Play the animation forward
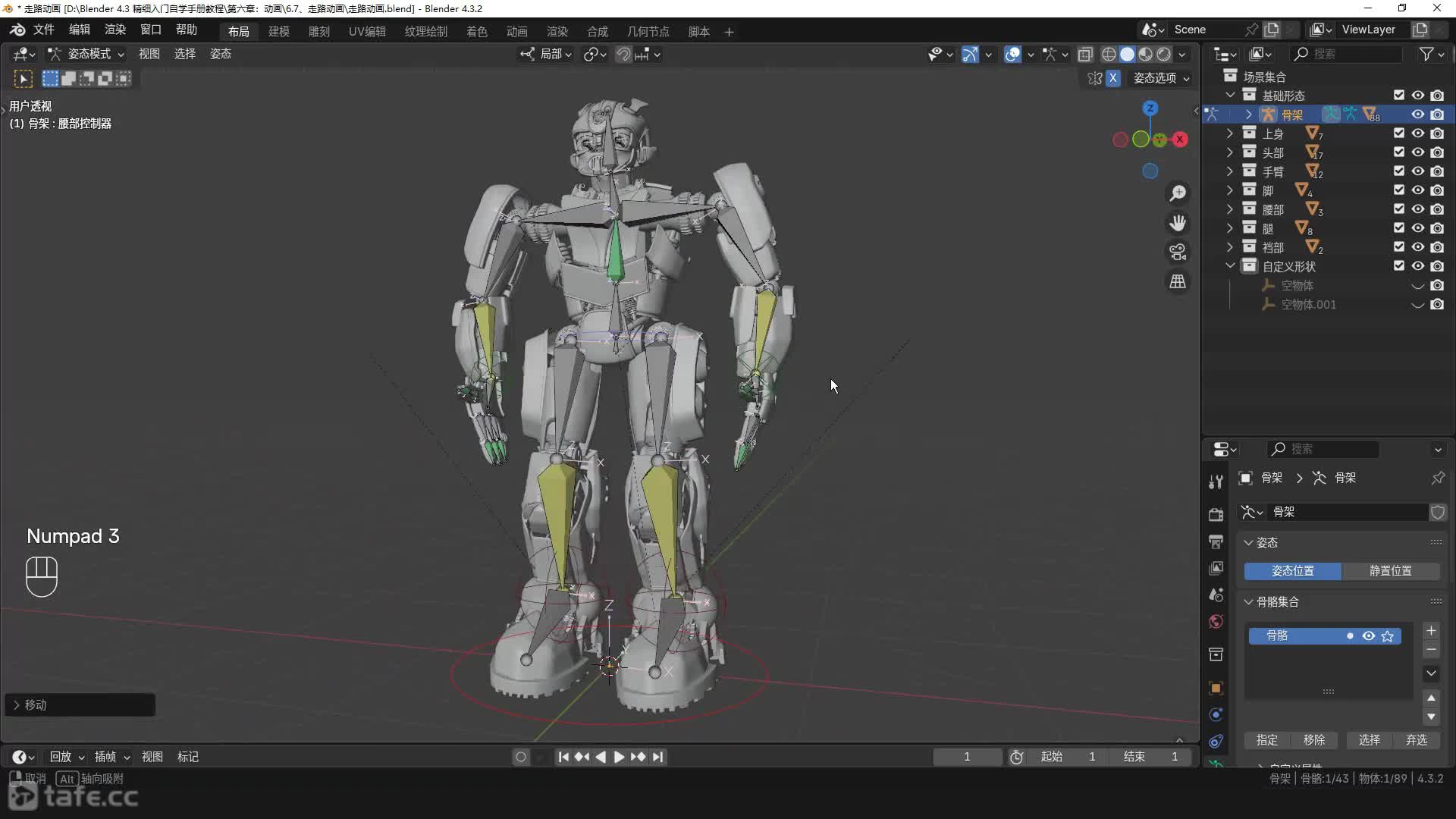Viewport: 1456px width, 819px height. [620, 757]
